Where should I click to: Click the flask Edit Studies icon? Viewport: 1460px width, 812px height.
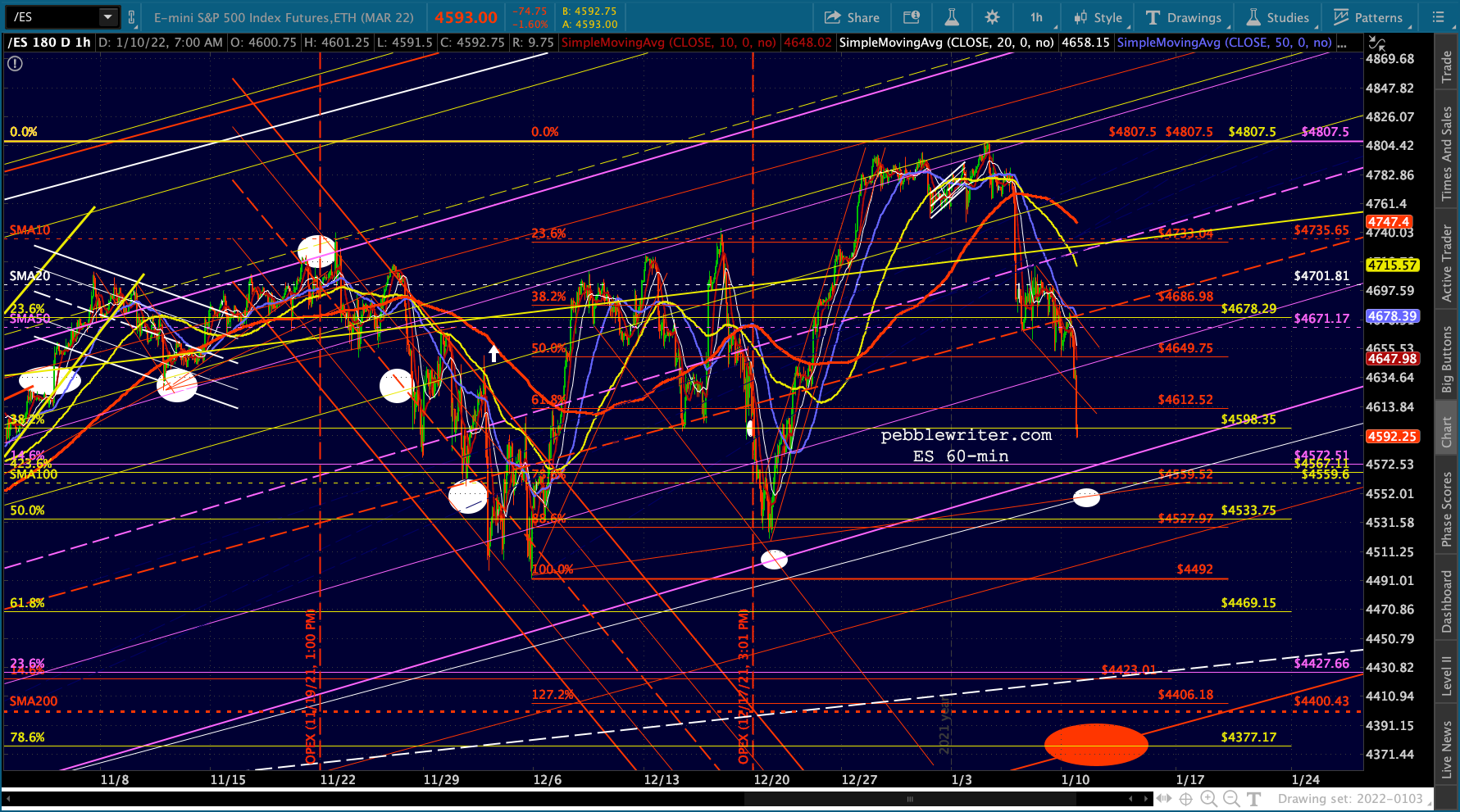click(x=952, y=17)
